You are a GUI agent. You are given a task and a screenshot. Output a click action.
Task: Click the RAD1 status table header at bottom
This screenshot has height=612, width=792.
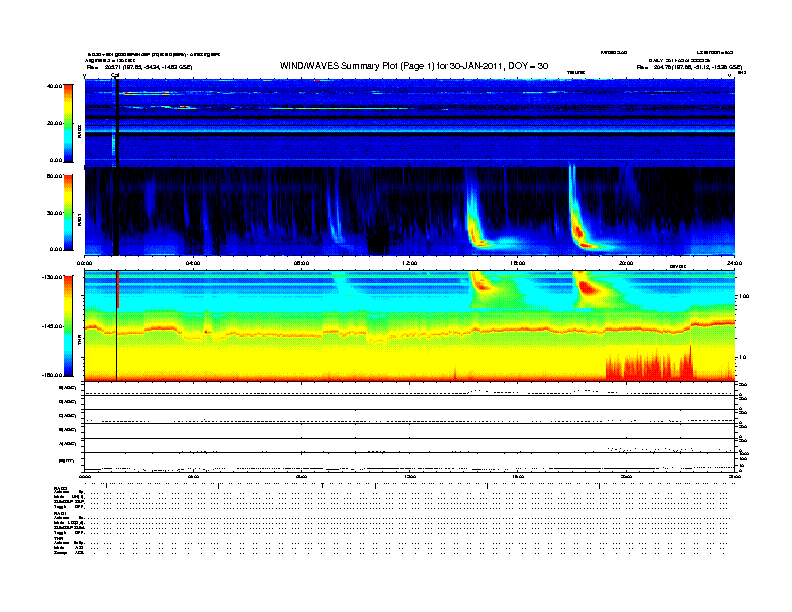60,514
